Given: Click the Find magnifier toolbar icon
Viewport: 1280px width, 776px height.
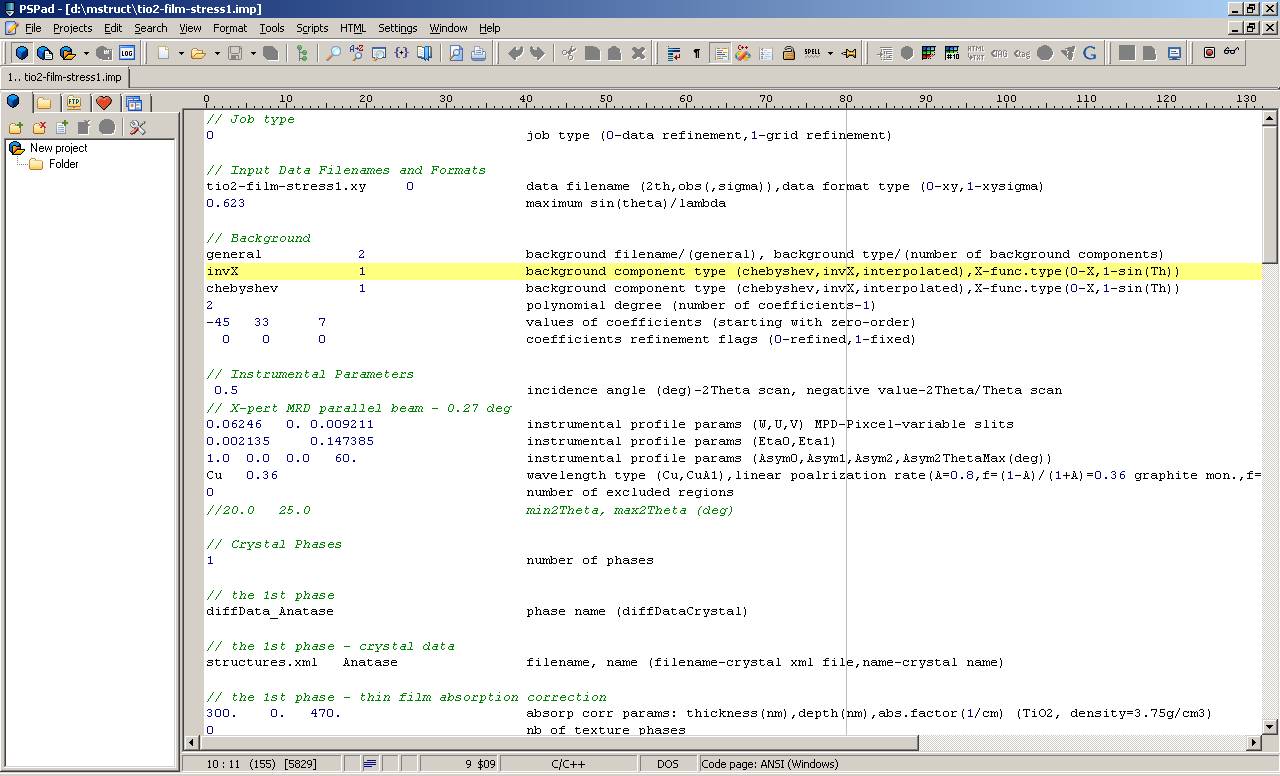Looking at the screenshot, I should (x=334, y=53).
